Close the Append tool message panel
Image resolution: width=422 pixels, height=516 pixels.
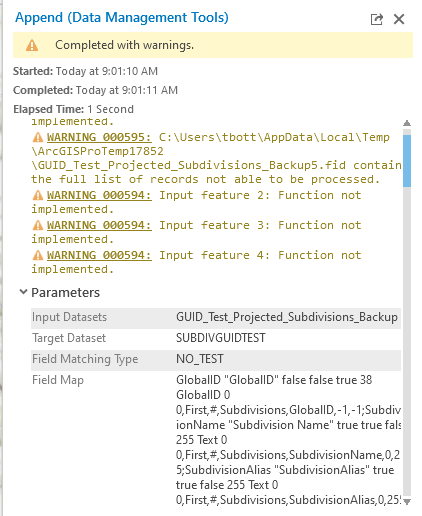pyautogui.click(x=399, y=19)
